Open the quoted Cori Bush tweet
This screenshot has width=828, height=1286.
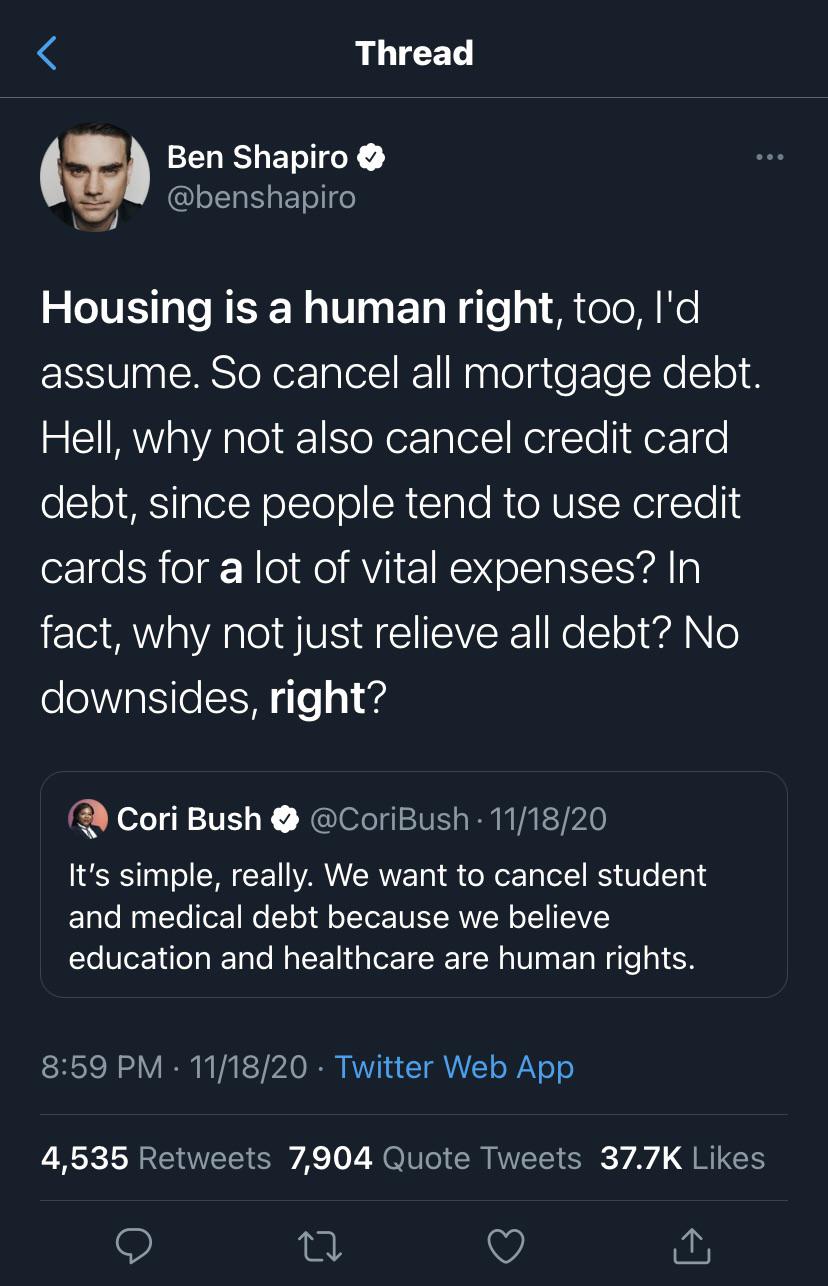(x=413, y=915)
